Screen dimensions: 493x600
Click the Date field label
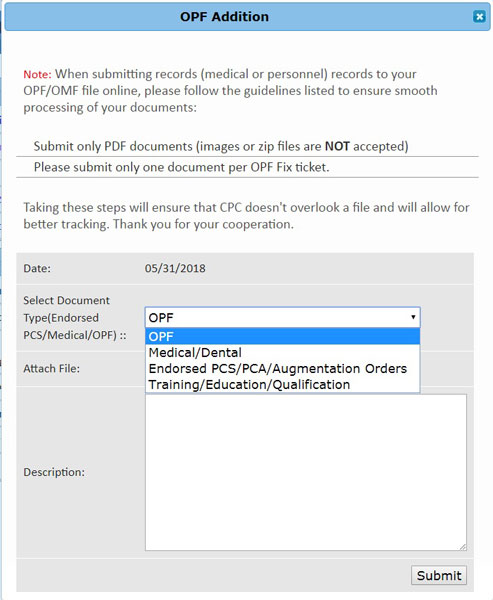[x=37, y=268]
